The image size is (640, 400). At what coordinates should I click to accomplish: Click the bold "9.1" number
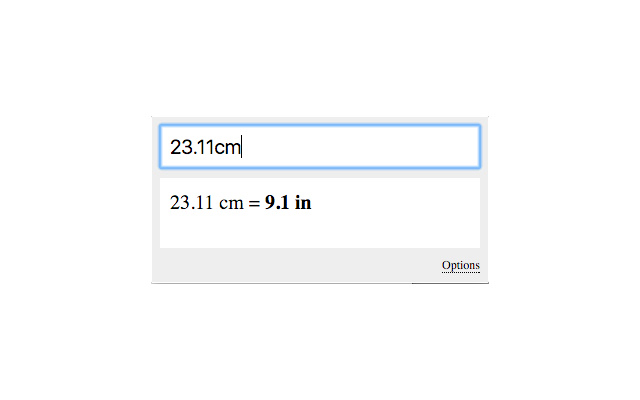(x=277, y=203)
